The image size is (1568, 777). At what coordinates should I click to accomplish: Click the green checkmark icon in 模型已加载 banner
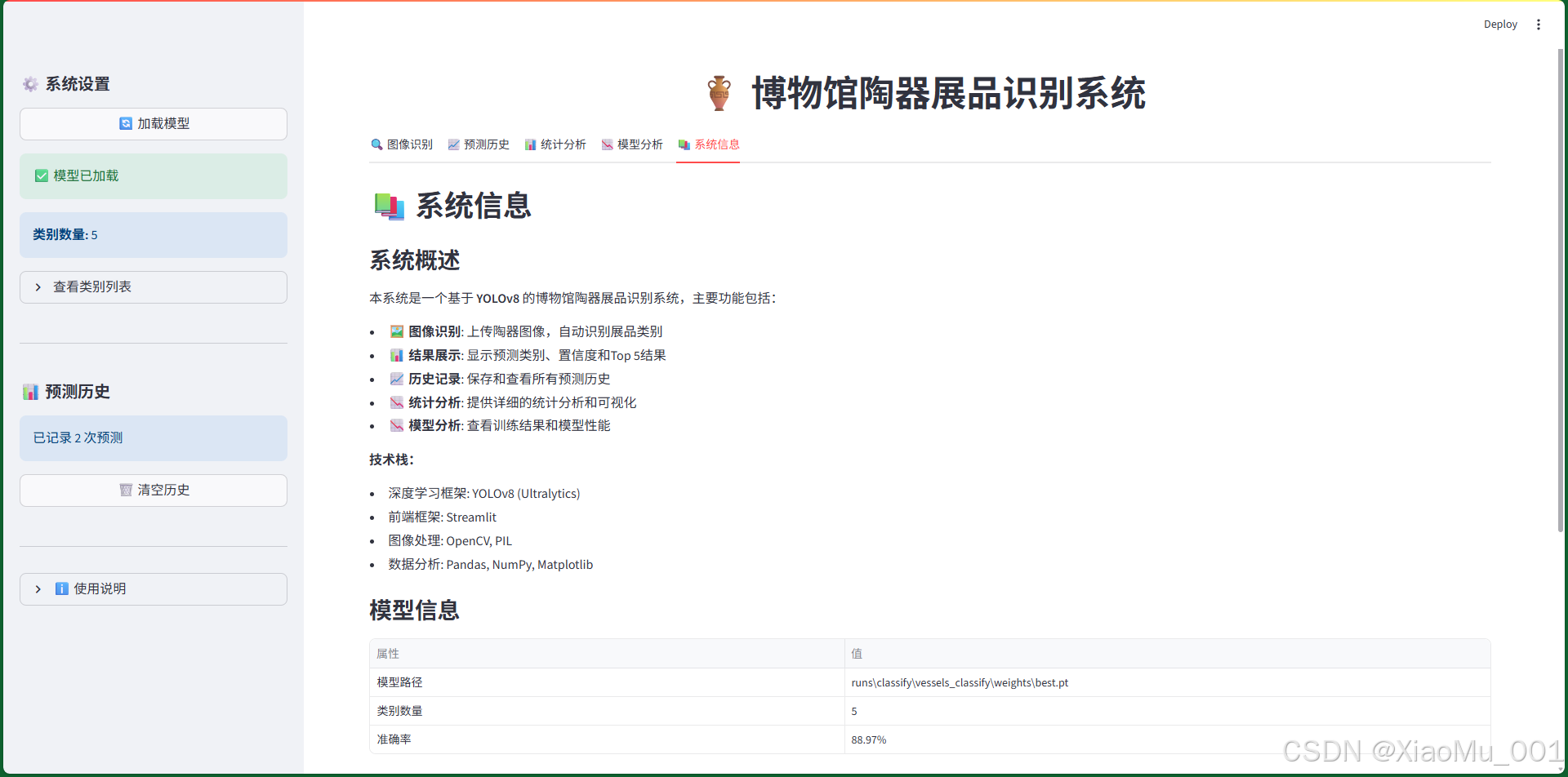pos(41,175)
